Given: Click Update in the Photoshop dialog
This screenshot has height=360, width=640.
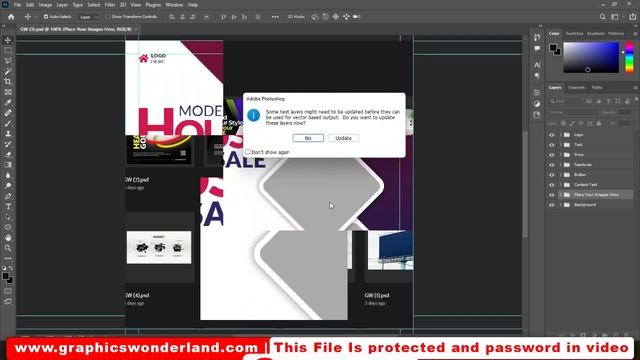Looking at the screenshot, I should pos(343,138).
